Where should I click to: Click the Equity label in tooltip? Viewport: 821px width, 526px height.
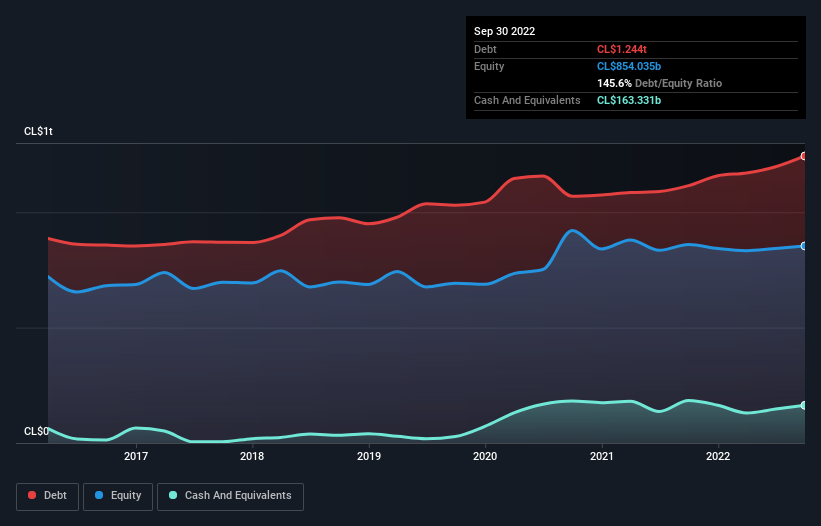point(489,66)
